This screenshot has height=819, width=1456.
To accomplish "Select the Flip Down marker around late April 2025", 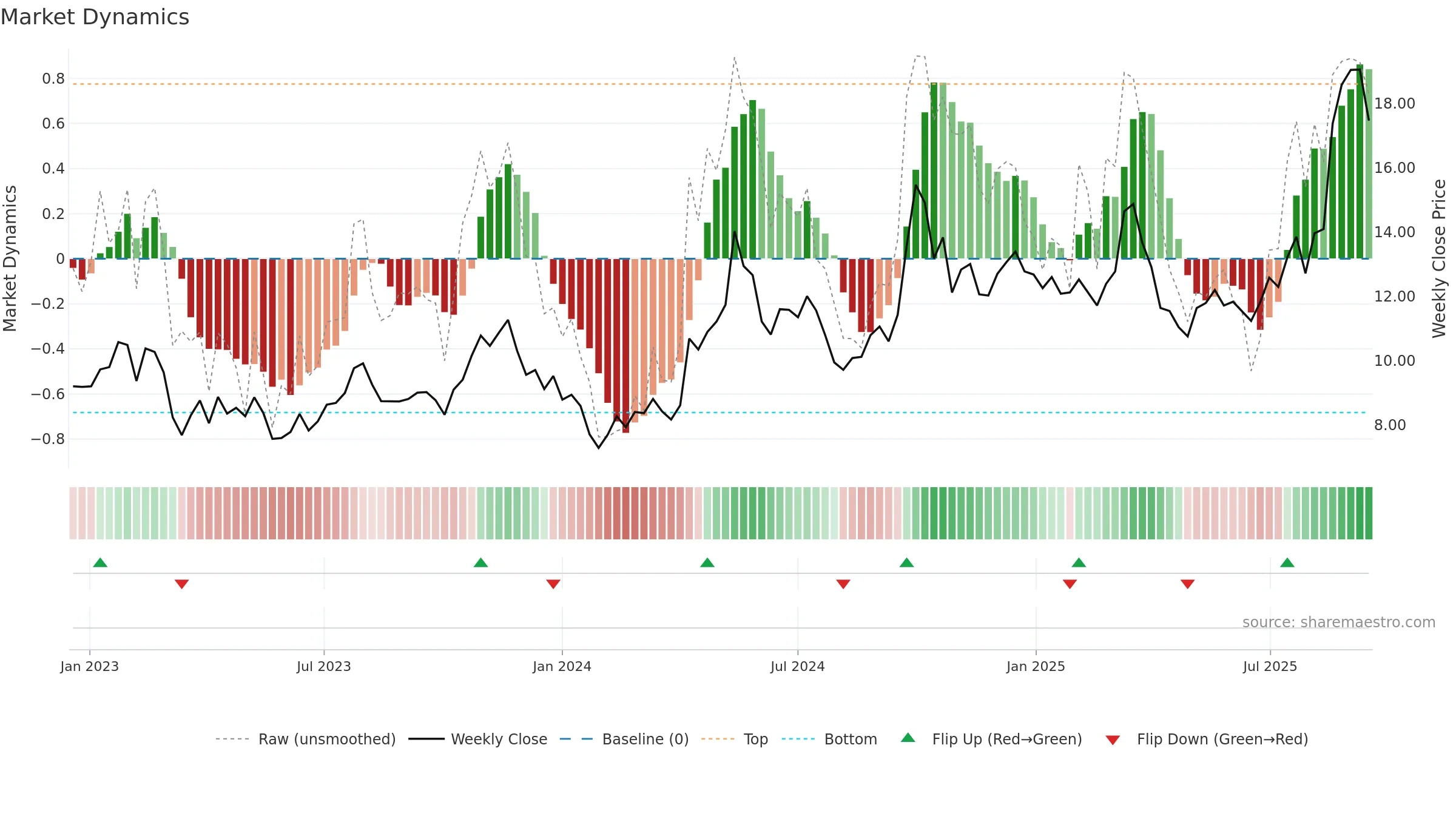I will (x=1188, y=584).
